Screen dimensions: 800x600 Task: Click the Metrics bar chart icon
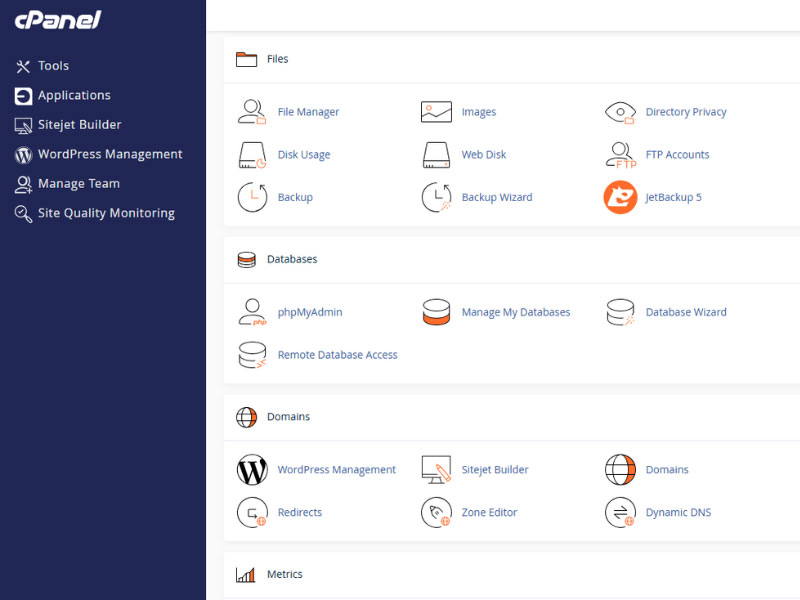[245, 574]
